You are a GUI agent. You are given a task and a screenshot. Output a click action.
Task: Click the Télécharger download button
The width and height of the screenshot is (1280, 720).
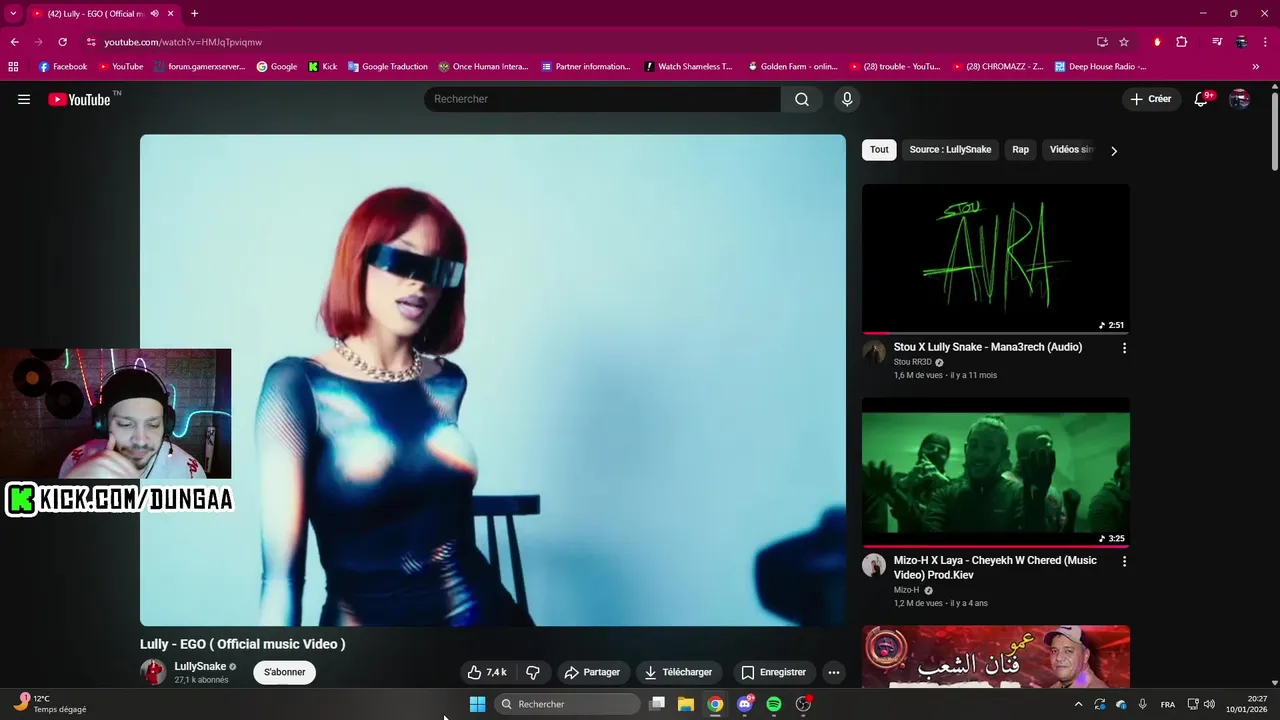coord(679,672)
